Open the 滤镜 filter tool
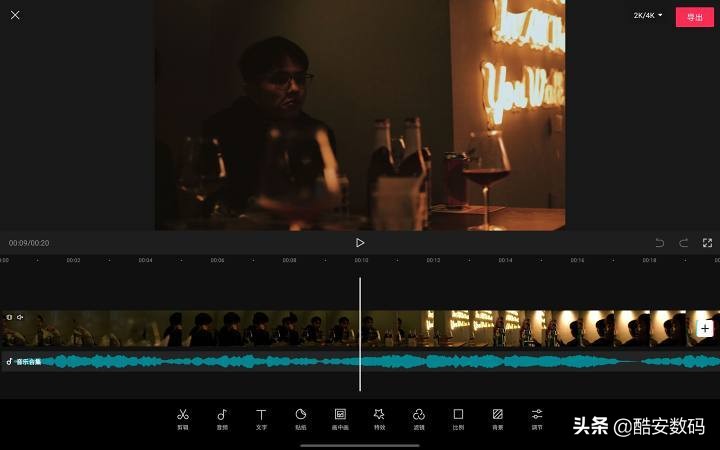720x450 pixels. 419,417
